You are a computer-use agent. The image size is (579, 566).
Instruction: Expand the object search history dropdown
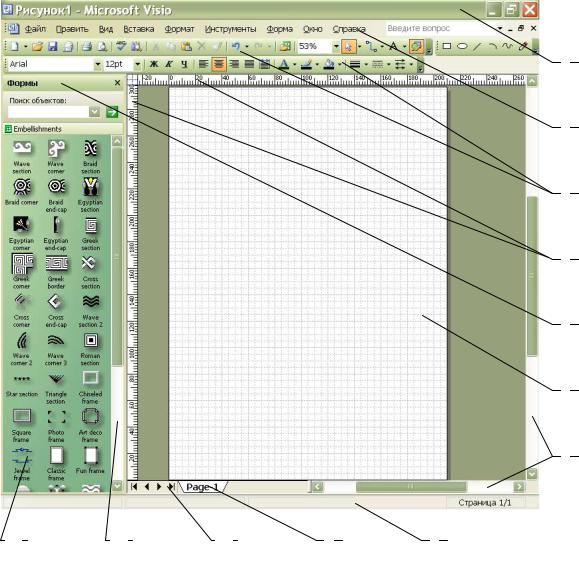[95, 112]
